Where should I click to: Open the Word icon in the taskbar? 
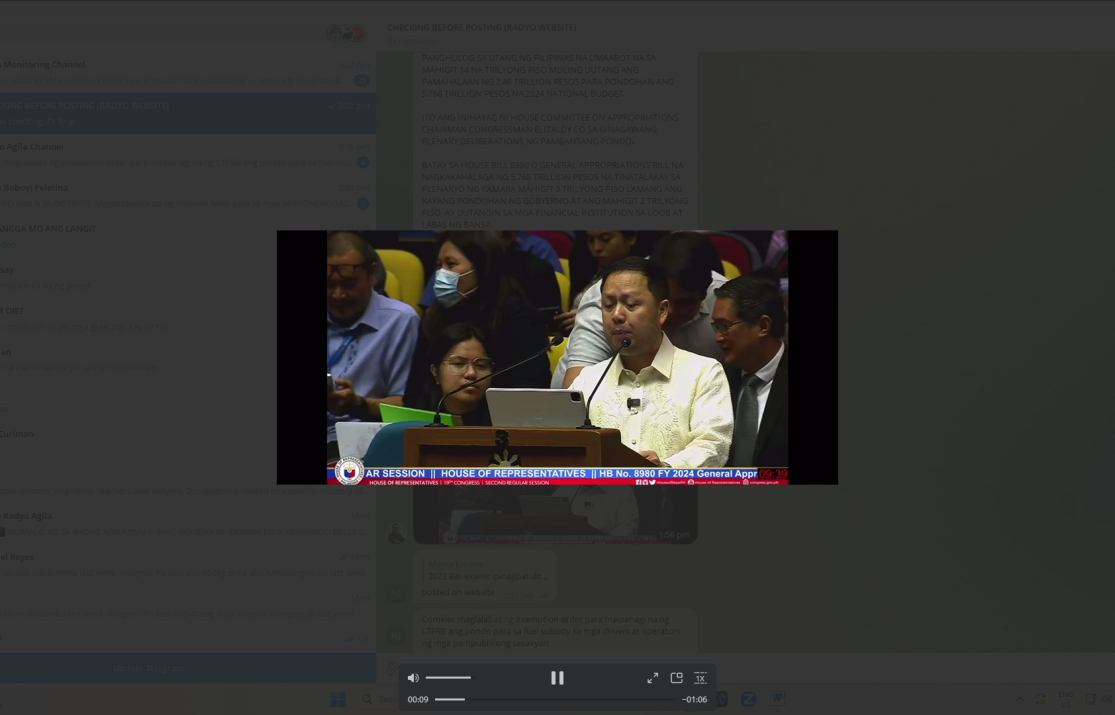[x=777, y=698]
